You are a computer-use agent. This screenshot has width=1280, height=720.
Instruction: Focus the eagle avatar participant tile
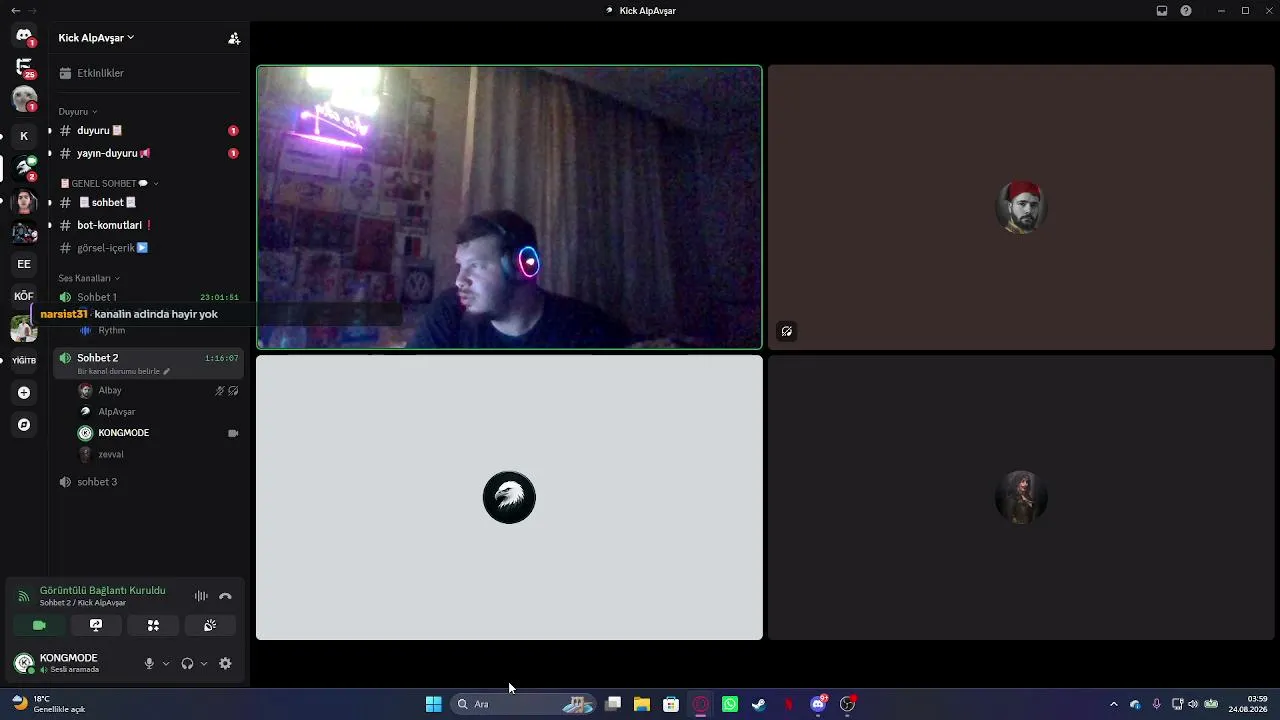(x=509, y=498)
